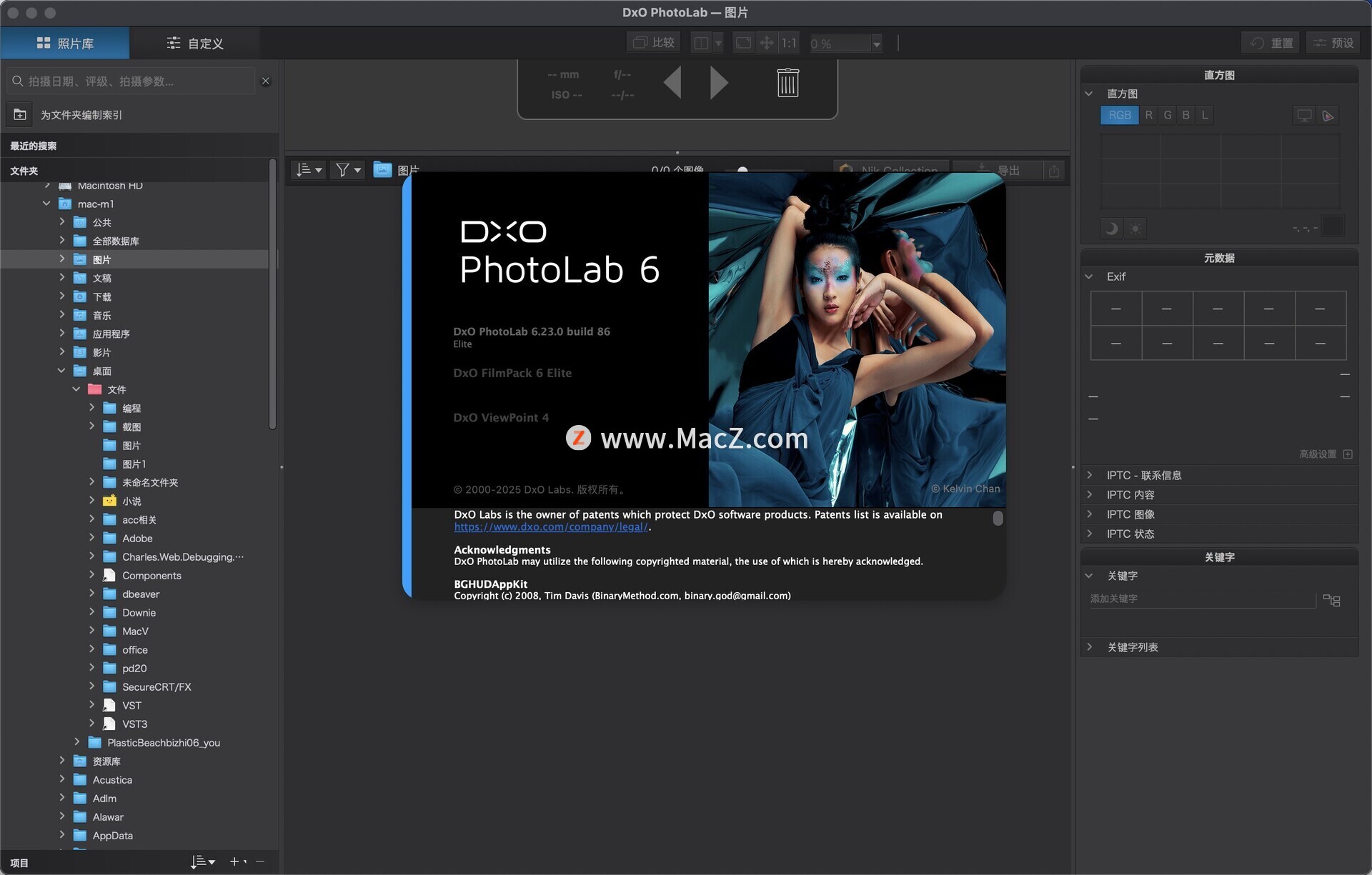Open the zoom percentage dropdown

pyautogui.click(x=877, y=44)
